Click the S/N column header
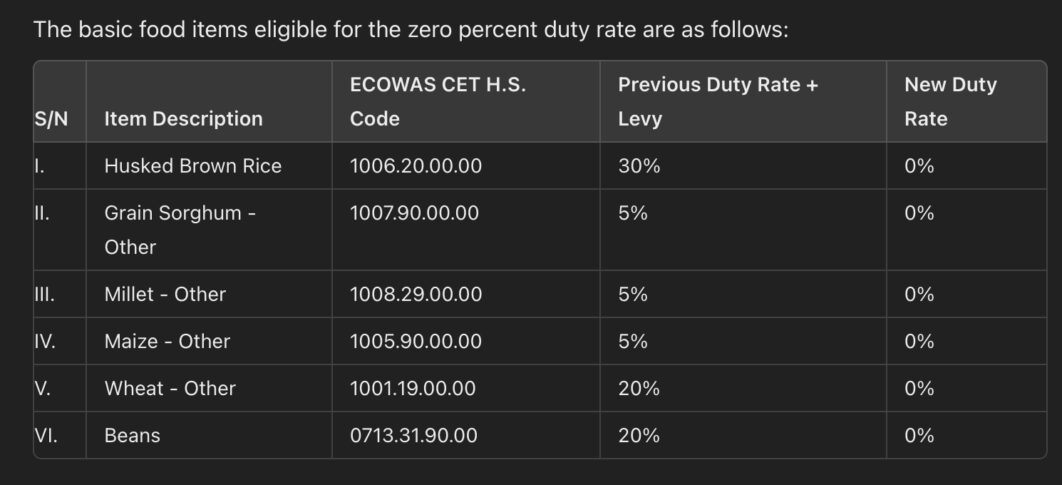Screen dimensions: 1062x485 pyautogui.click(x=51, y=119)
